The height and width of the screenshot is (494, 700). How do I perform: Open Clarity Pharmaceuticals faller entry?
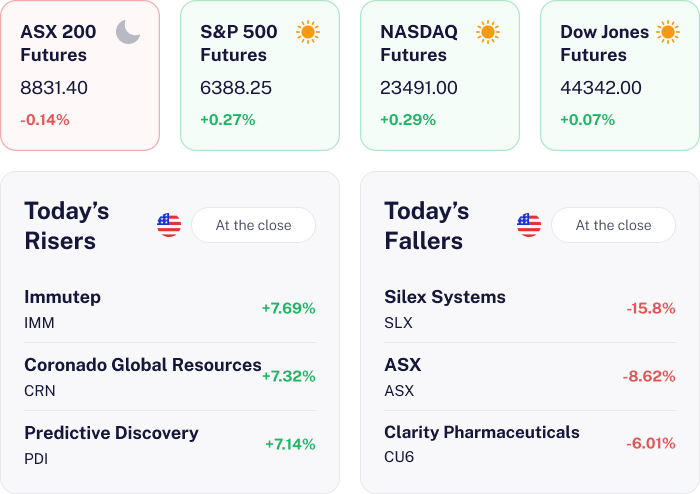pyautogui.click(x=481, y=432)
